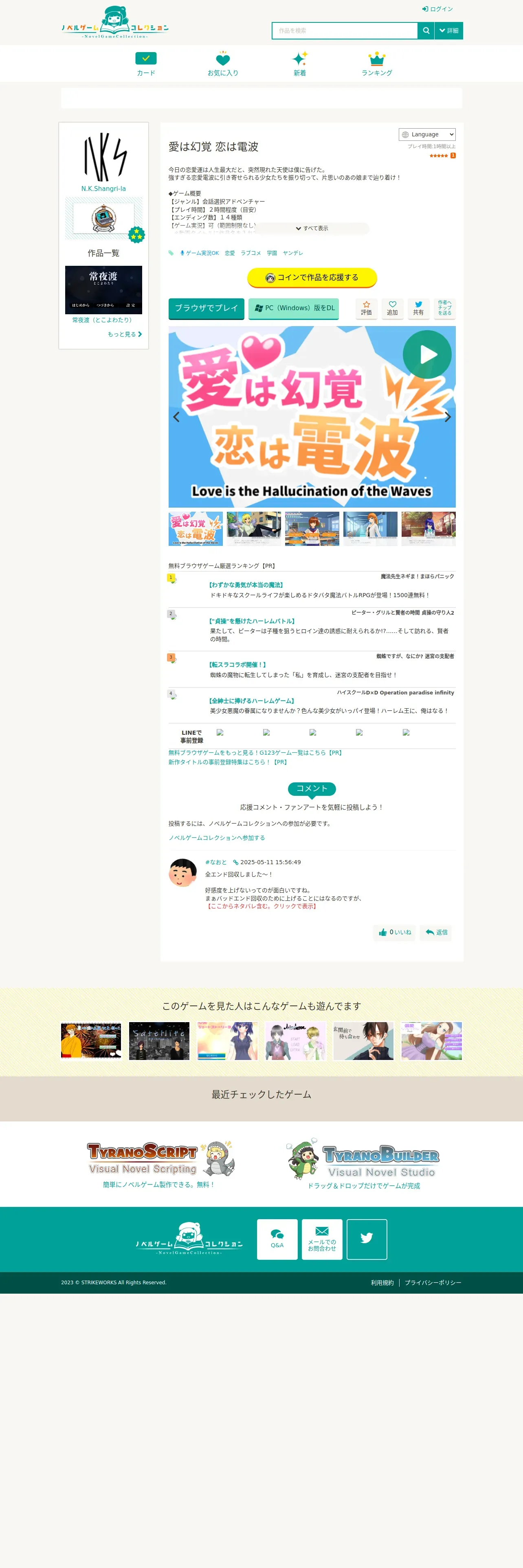
Task: Click ノベルゲームコレクションへ参加する link
Action: click(217, 838)
